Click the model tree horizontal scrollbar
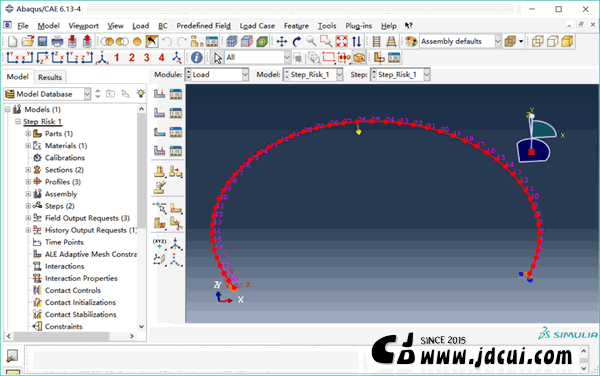Screen dimensions: 600x376 pos(61,336)
